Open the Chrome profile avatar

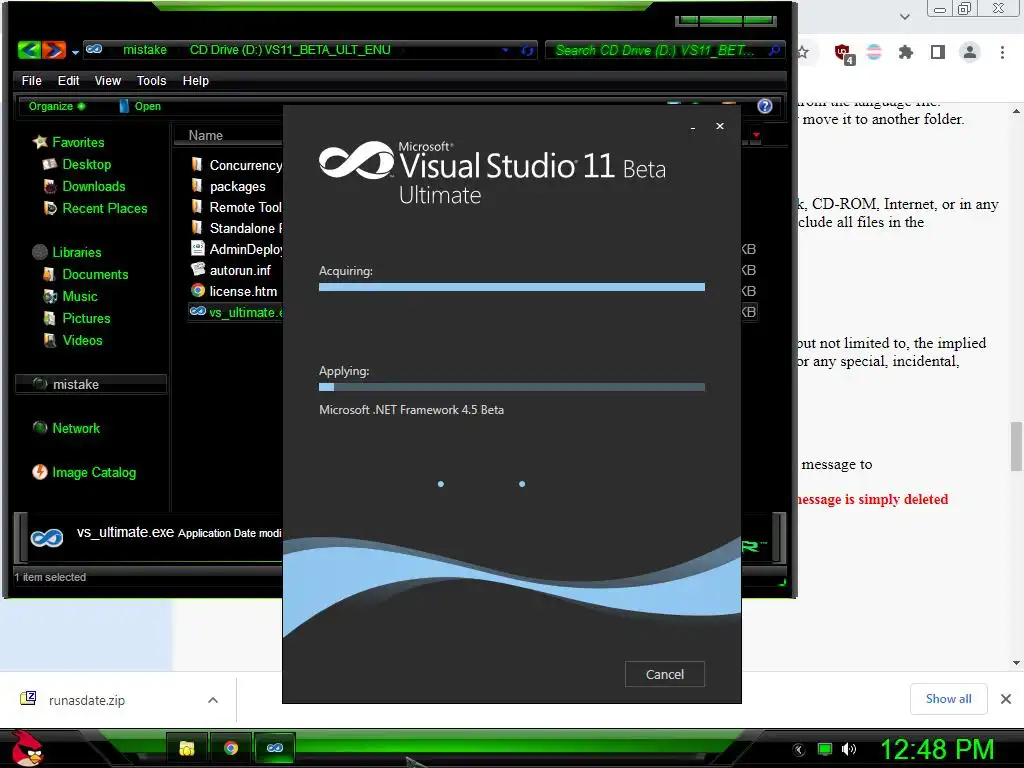point(970,52)
